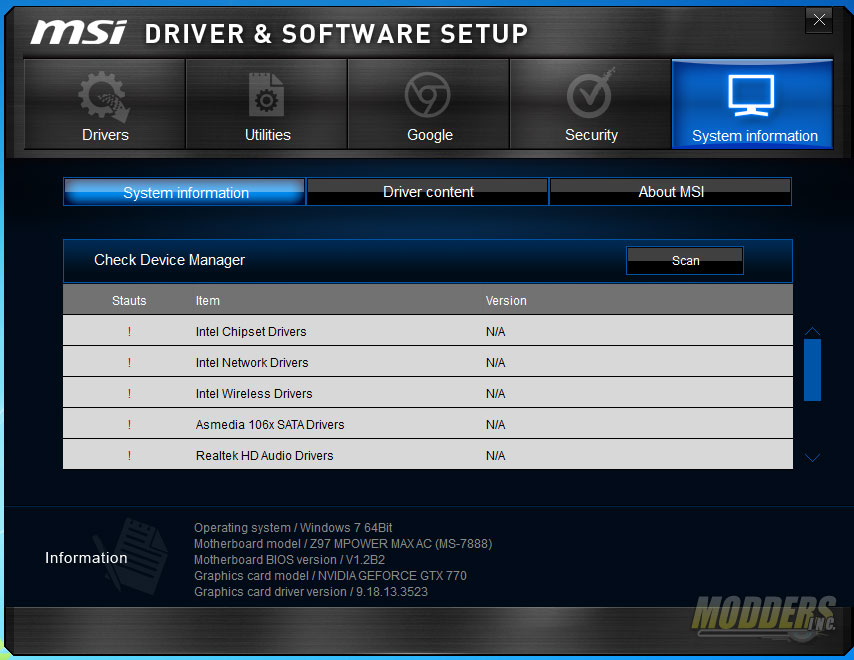Click red warning icon for Realtek HD Audio
Screen dimensions: 854x660
pyautogui.click(x=129, y=455)
